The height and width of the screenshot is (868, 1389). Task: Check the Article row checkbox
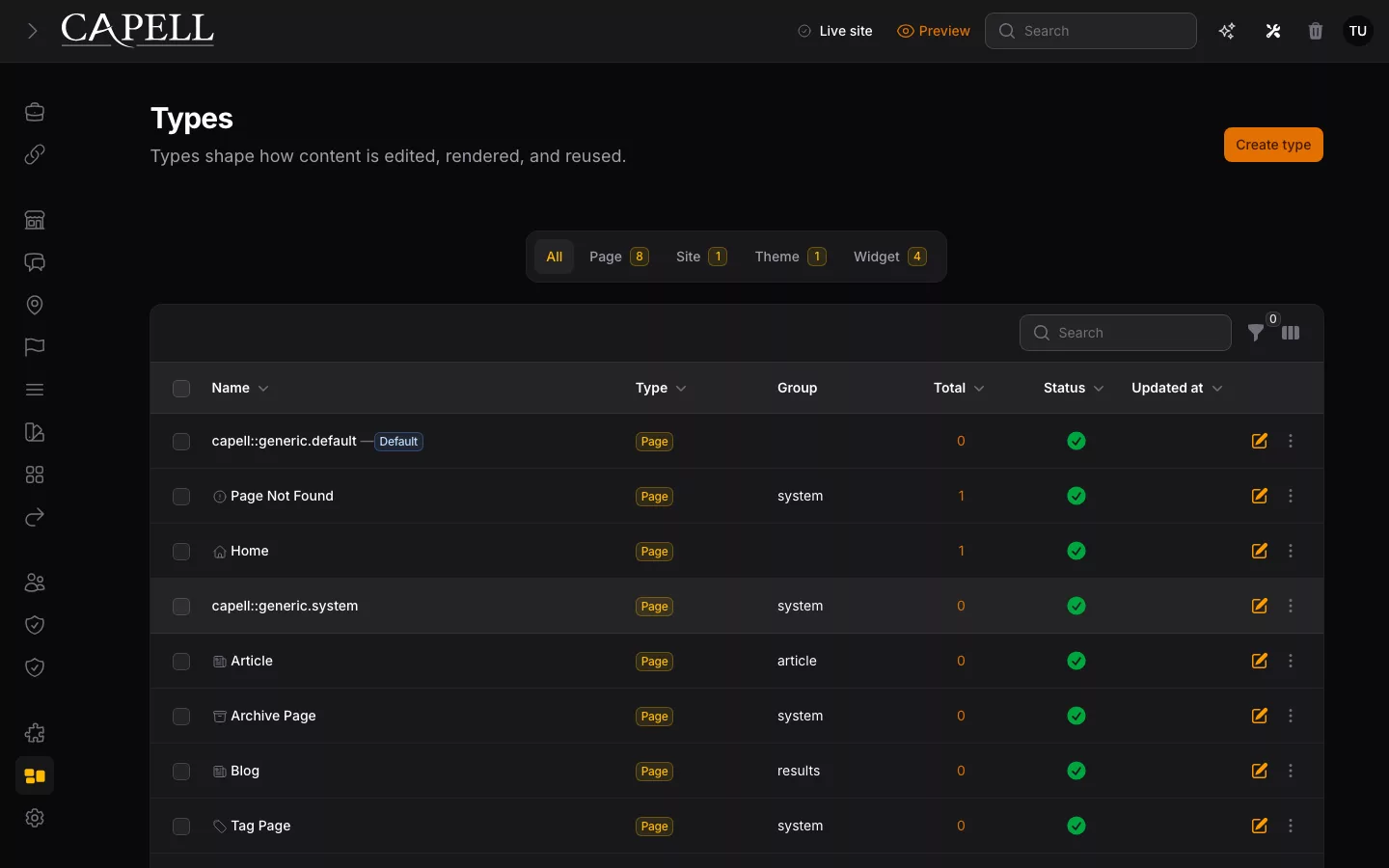click(x=181, y=661)
